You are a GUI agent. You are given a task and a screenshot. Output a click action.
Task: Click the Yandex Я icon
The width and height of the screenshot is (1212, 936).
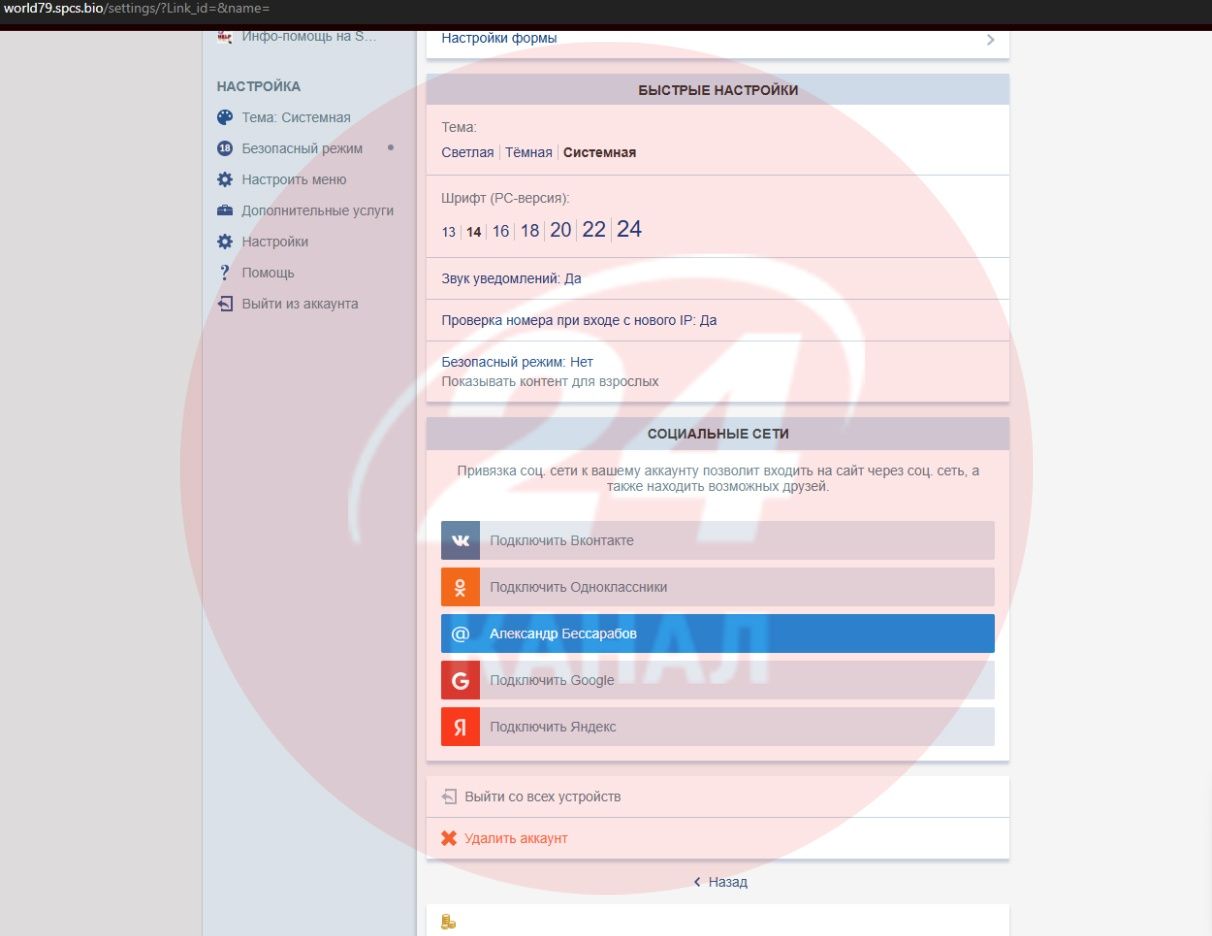[460, 727]
